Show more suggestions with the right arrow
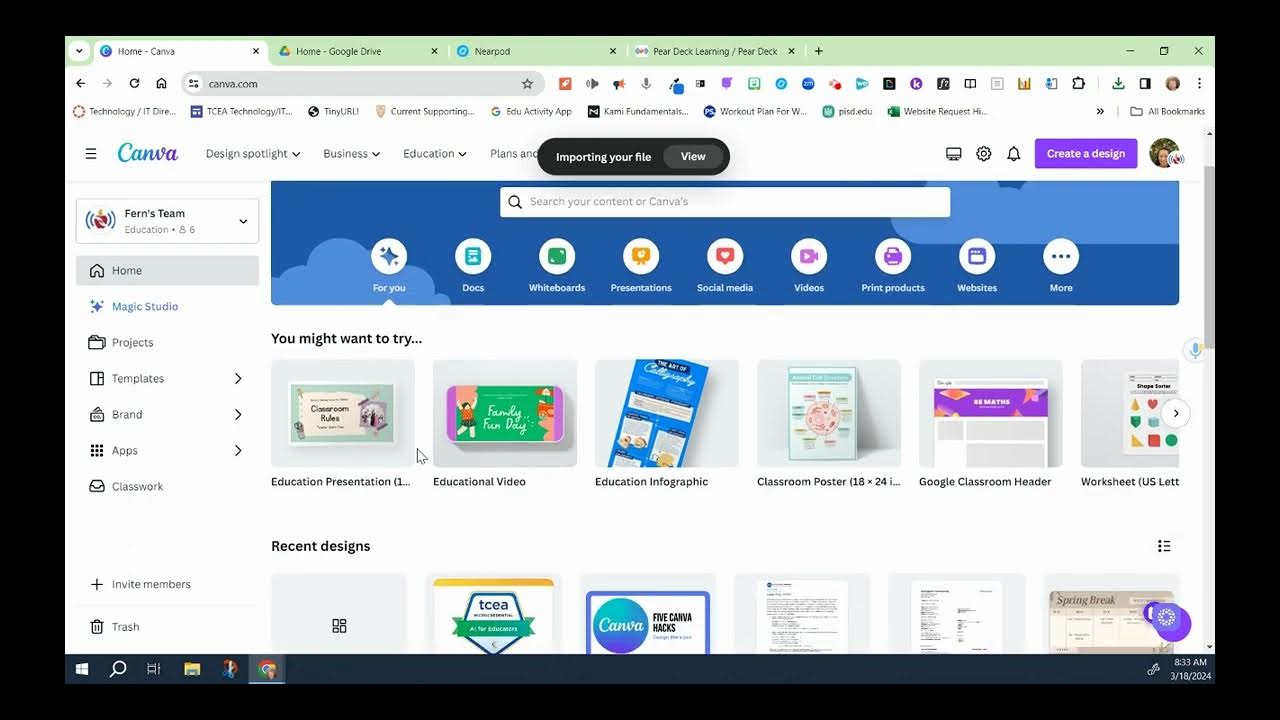 coord(1176,413)
